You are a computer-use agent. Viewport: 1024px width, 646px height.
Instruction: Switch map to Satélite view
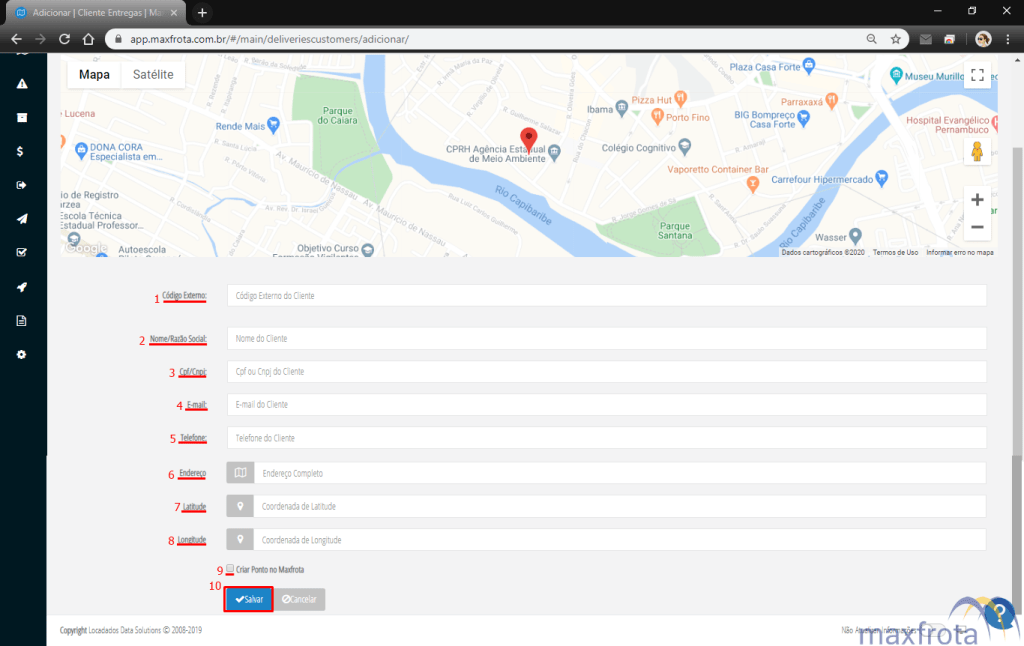153,75
